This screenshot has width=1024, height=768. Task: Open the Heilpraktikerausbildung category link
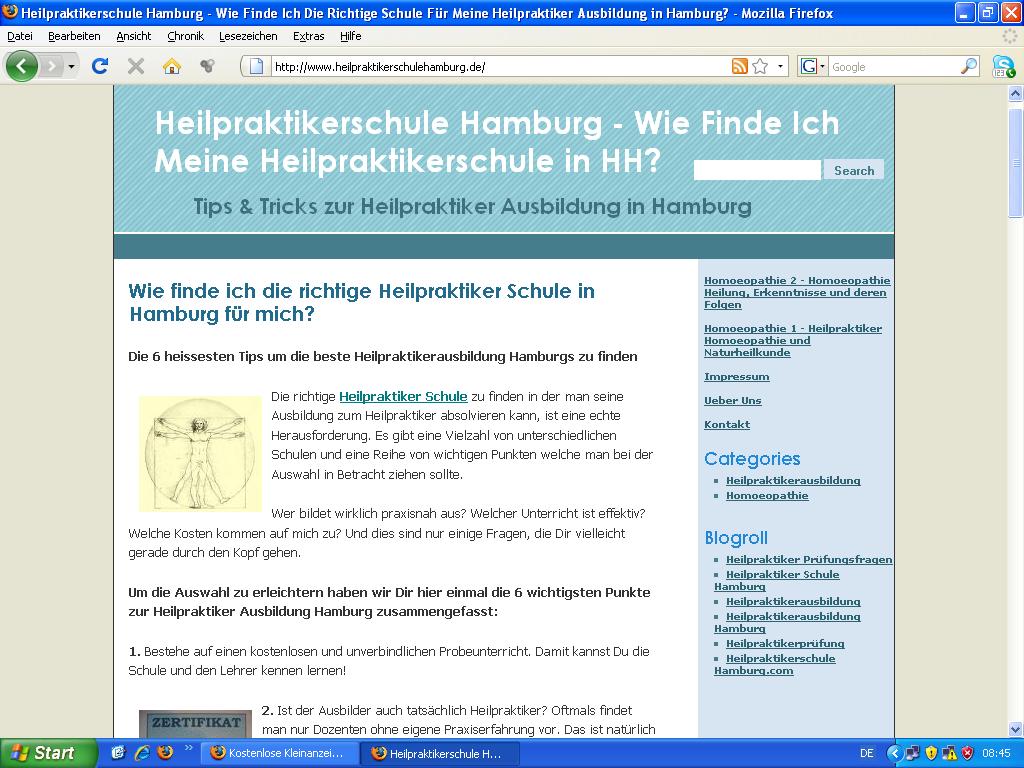793,480
